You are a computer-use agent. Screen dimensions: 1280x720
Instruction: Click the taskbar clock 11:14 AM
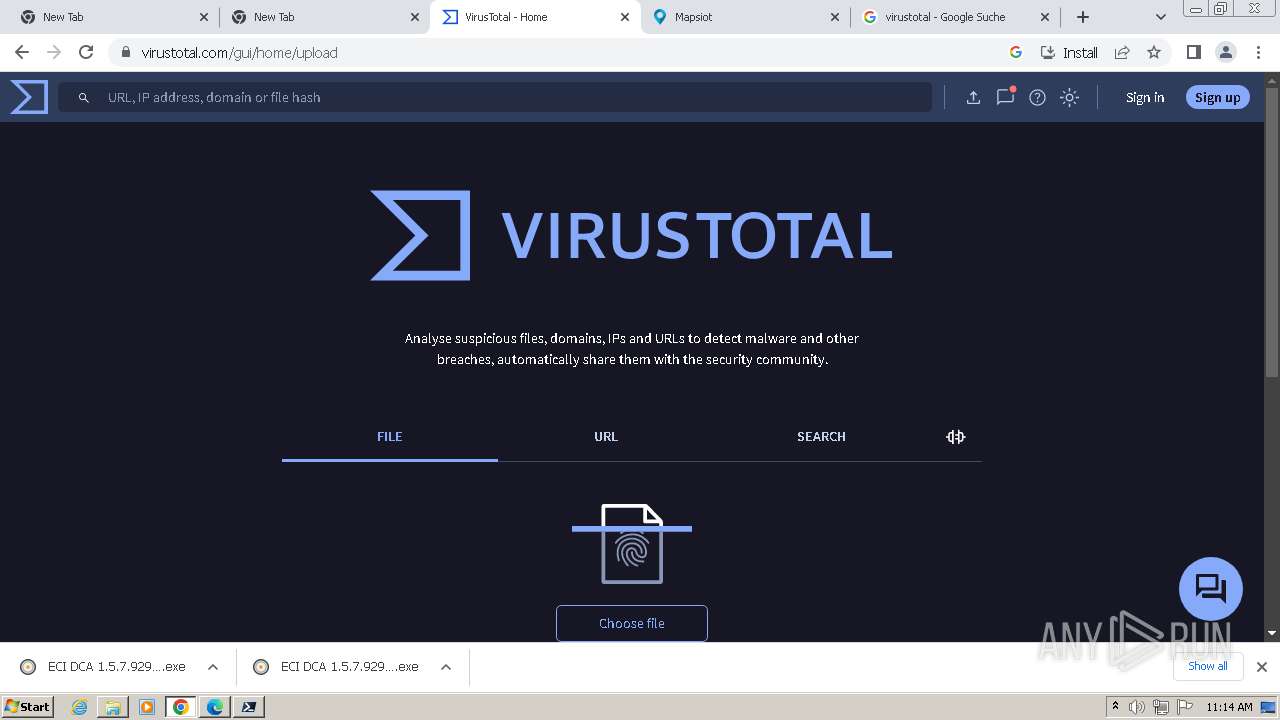(1229, 707)
